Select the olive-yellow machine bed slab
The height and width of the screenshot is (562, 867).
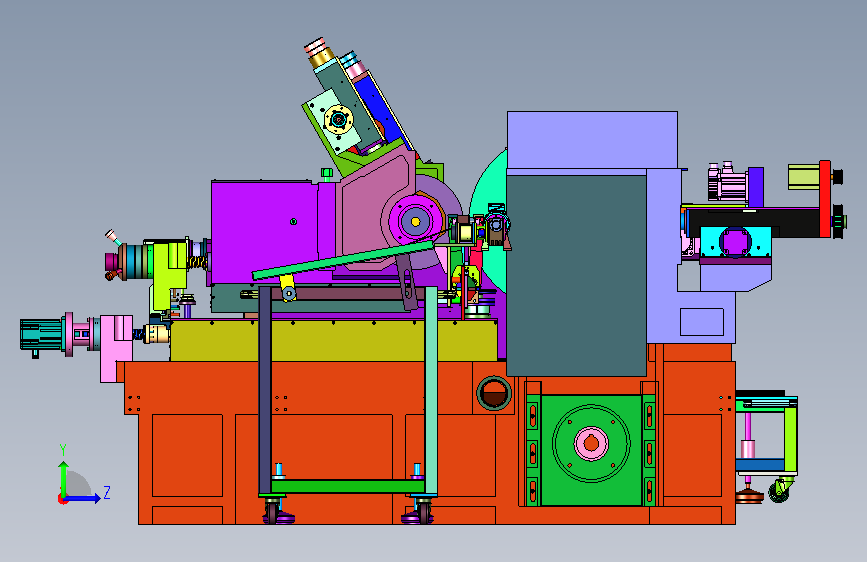(x=334, y=341)
